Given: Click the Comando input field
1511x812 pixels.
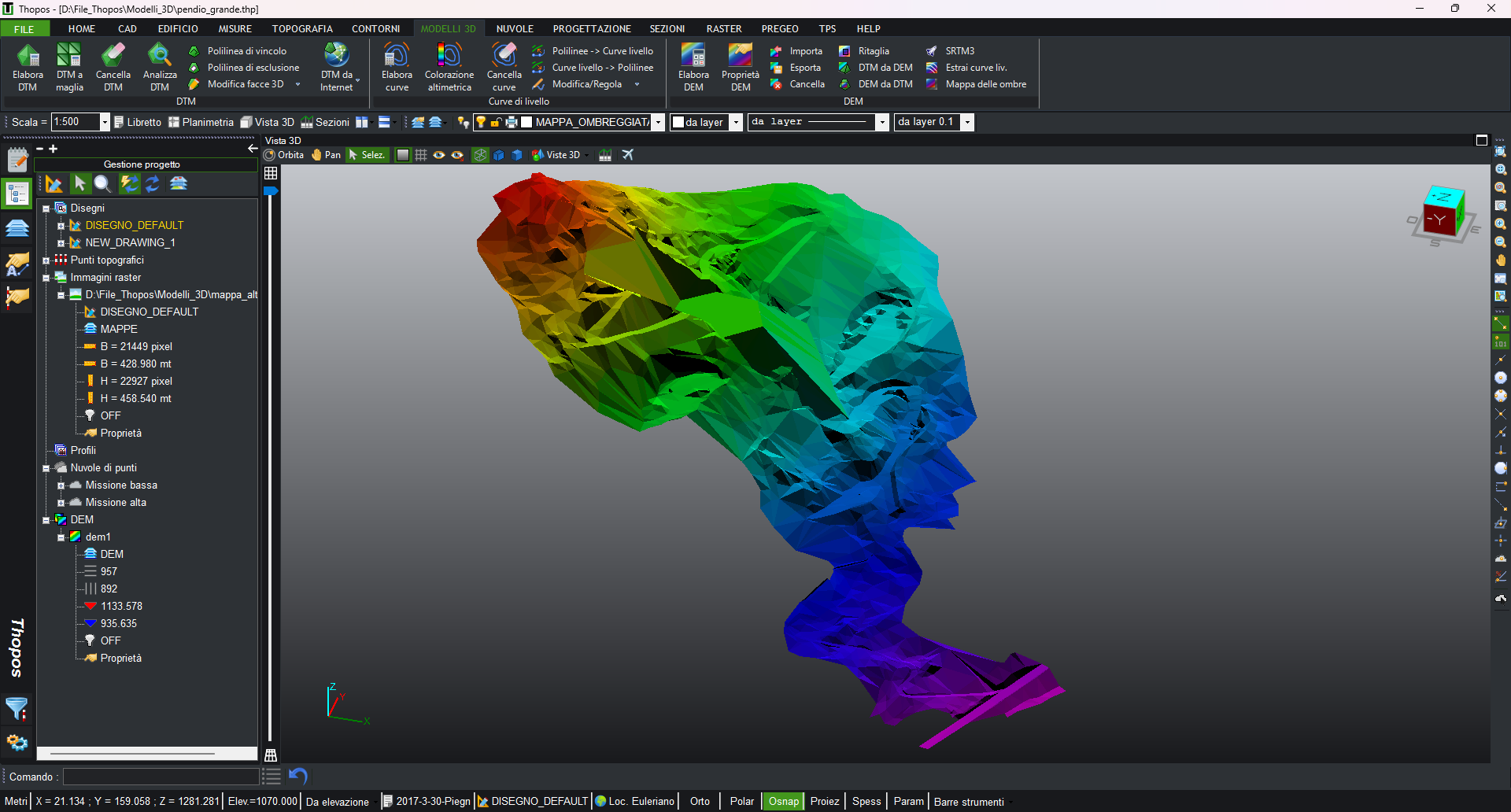Looking at the screenshot, I should (161, 777).
